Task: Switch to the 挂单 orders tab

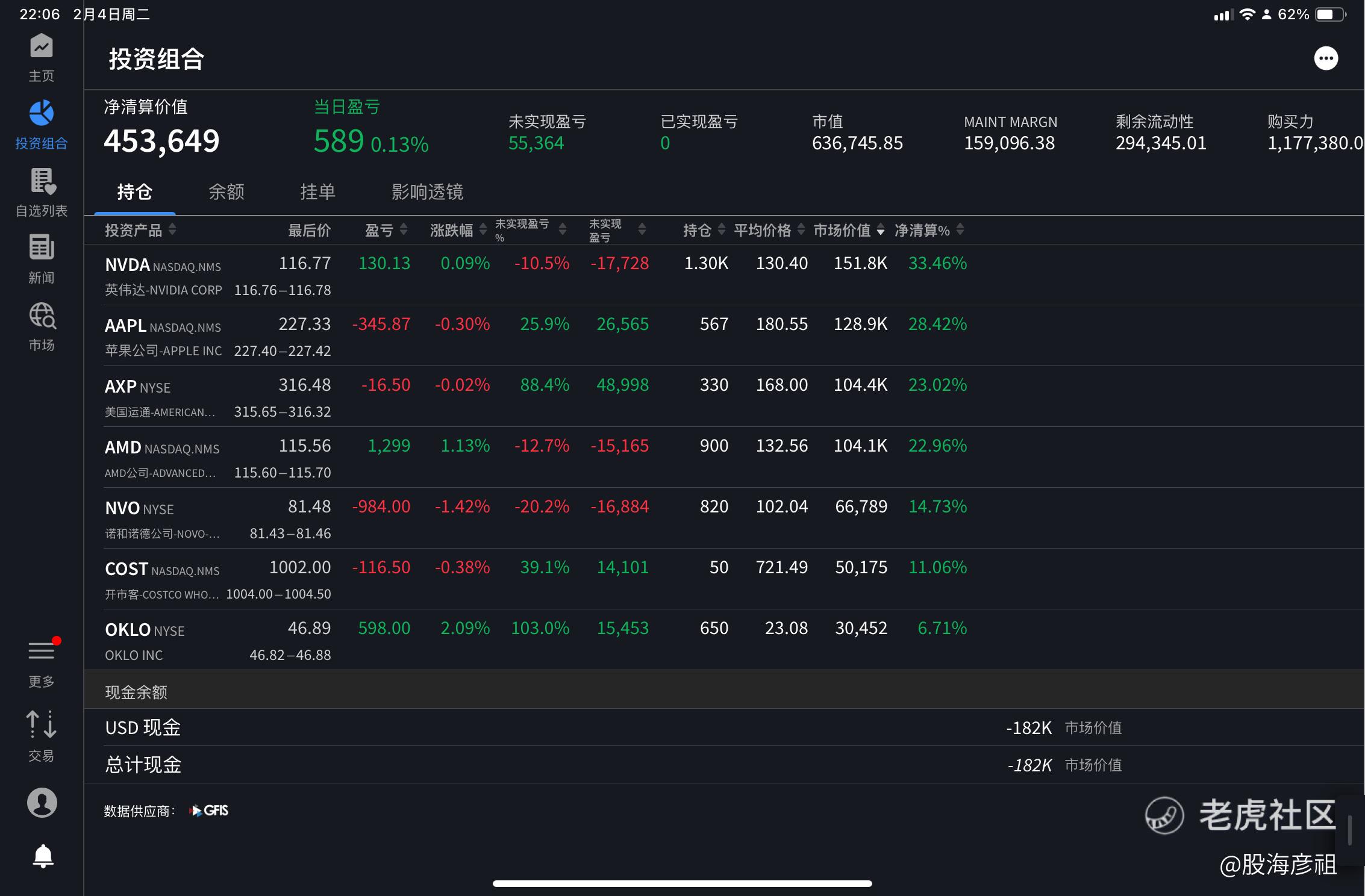Action: (318, 192)
